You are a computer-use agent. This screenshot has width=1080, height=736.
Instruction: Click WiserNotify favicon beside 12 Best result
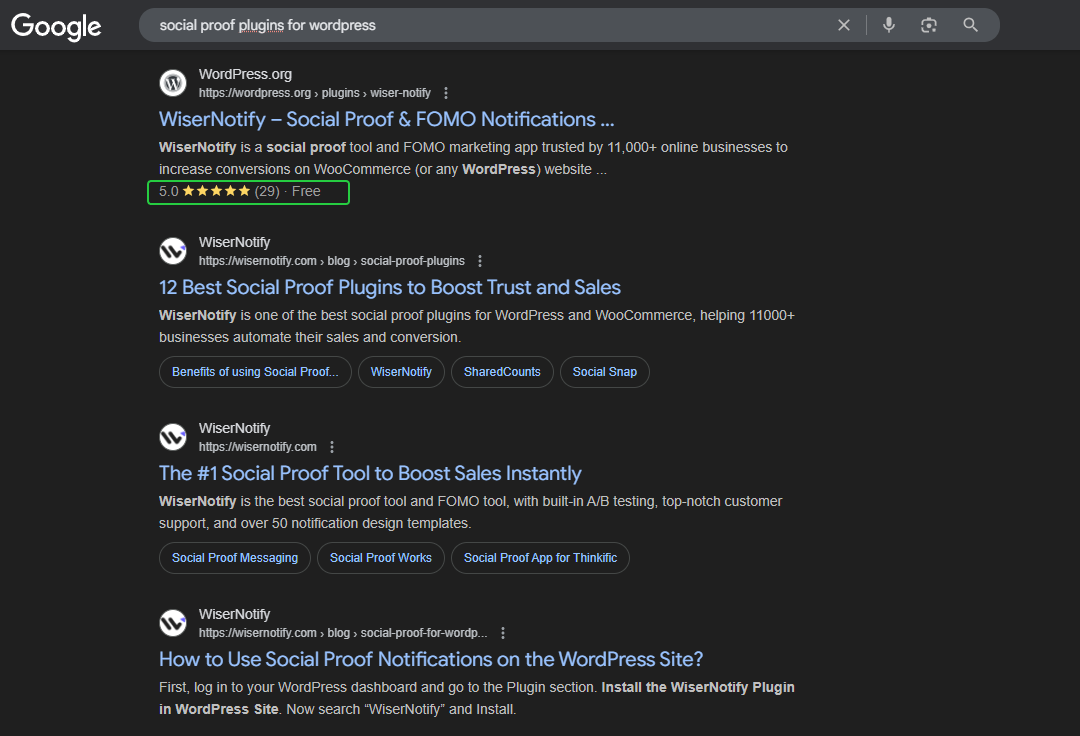[173, 251]
